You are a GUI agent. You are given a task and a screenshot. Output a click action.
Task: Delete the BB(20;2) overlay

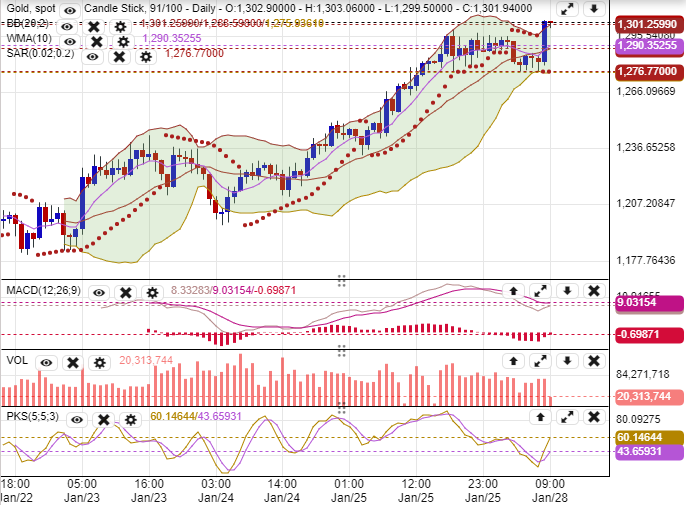(x=93, y=25)
